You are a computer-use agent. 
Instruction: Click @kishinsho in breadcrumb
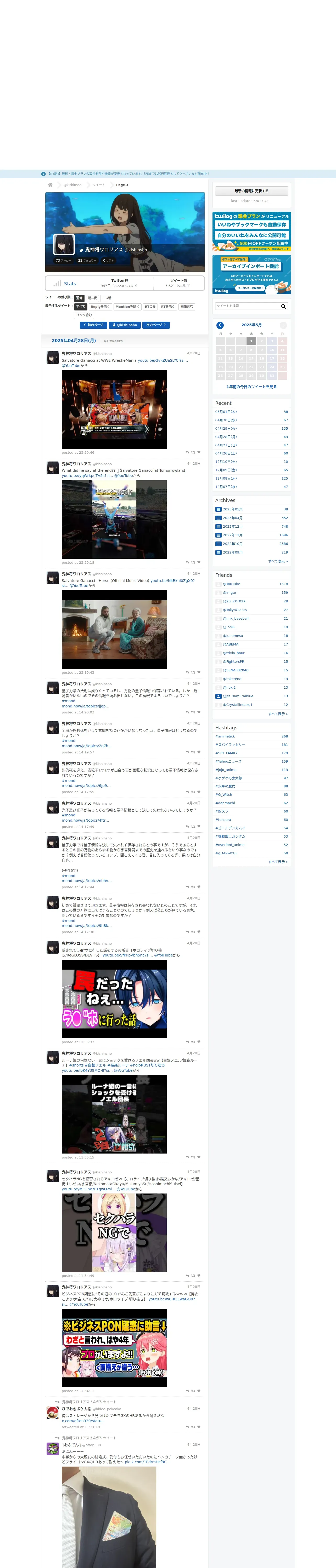click(x=72, y=185)
